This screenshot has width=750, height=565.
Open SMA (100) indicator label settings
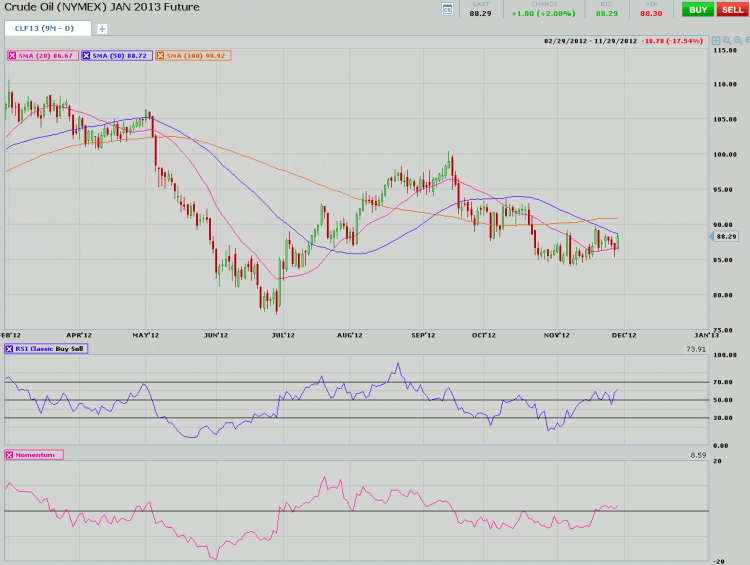point(197,56)
